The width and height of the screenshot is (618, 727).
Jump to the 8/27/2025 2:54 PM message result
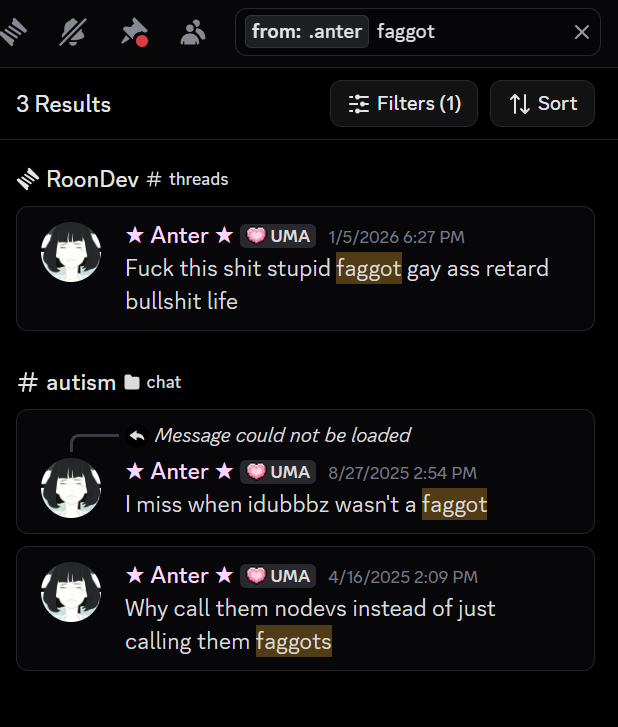[x=305, y=471]
